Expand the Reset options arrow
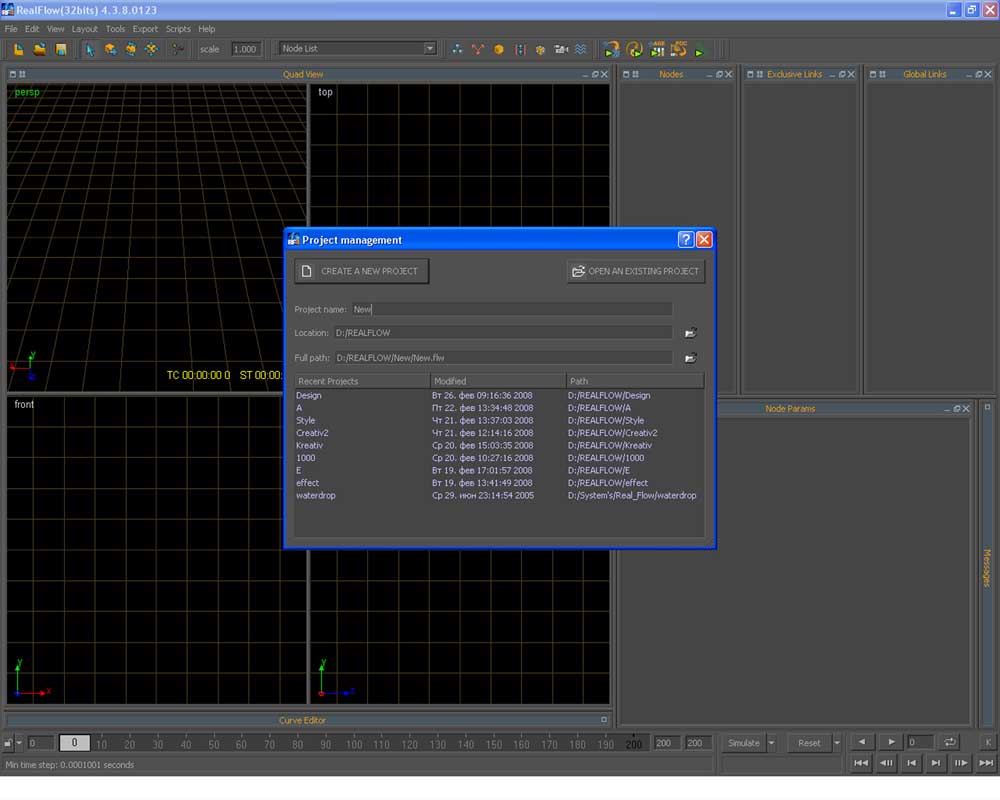The image size is (1000, 800). [x=837, y=743]
